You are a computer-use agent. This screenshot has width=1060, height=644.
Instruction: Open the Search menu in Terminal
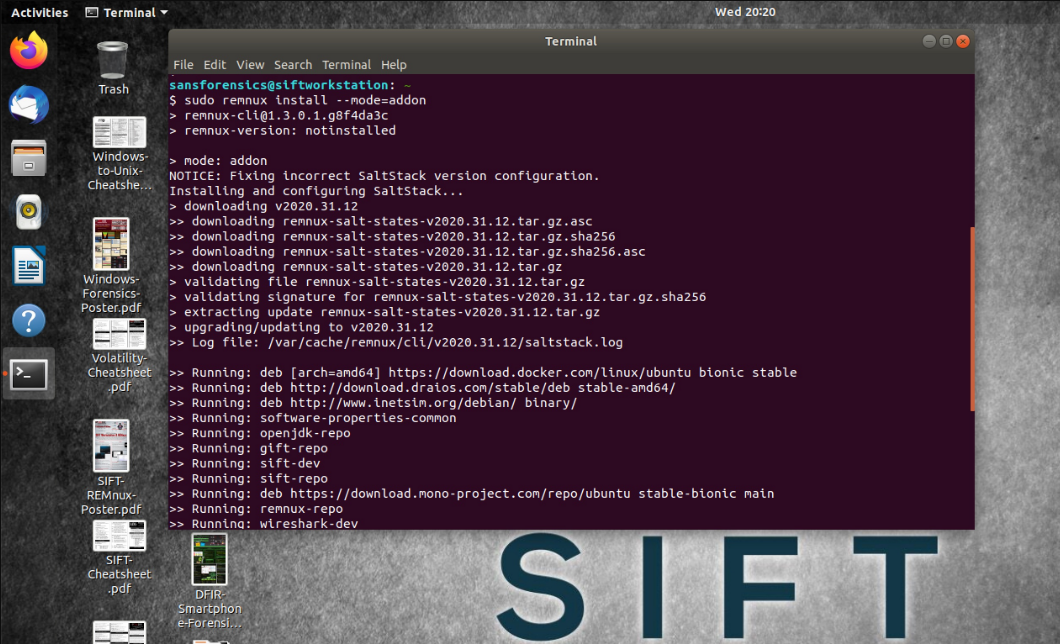(293, 65)
